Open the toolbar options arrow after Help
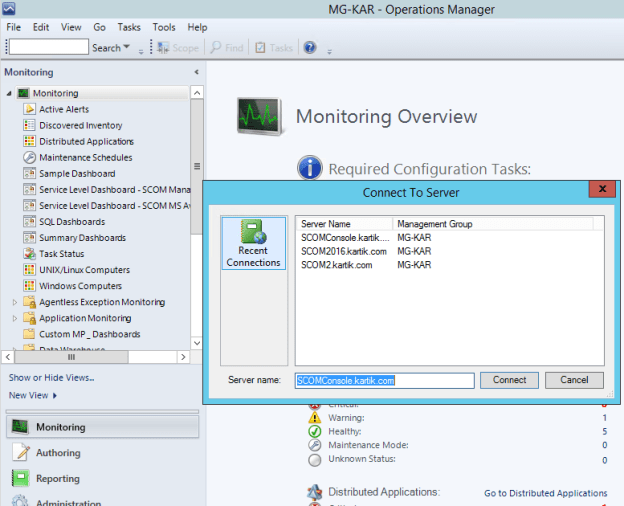624x506 pixels. (x=330, y=52)
